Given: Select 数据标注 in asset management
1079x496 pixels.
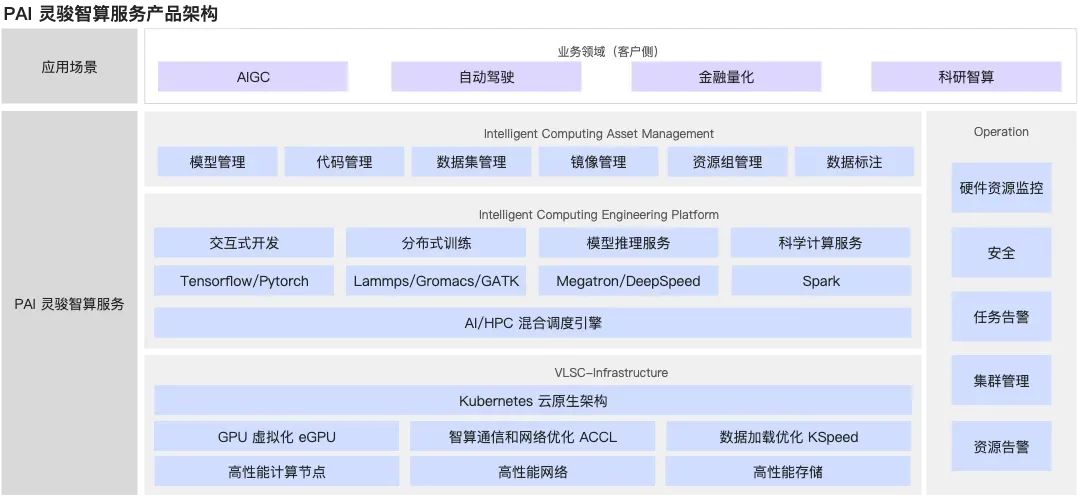Looking at the screenshot, I should click(x=854, y=162).
